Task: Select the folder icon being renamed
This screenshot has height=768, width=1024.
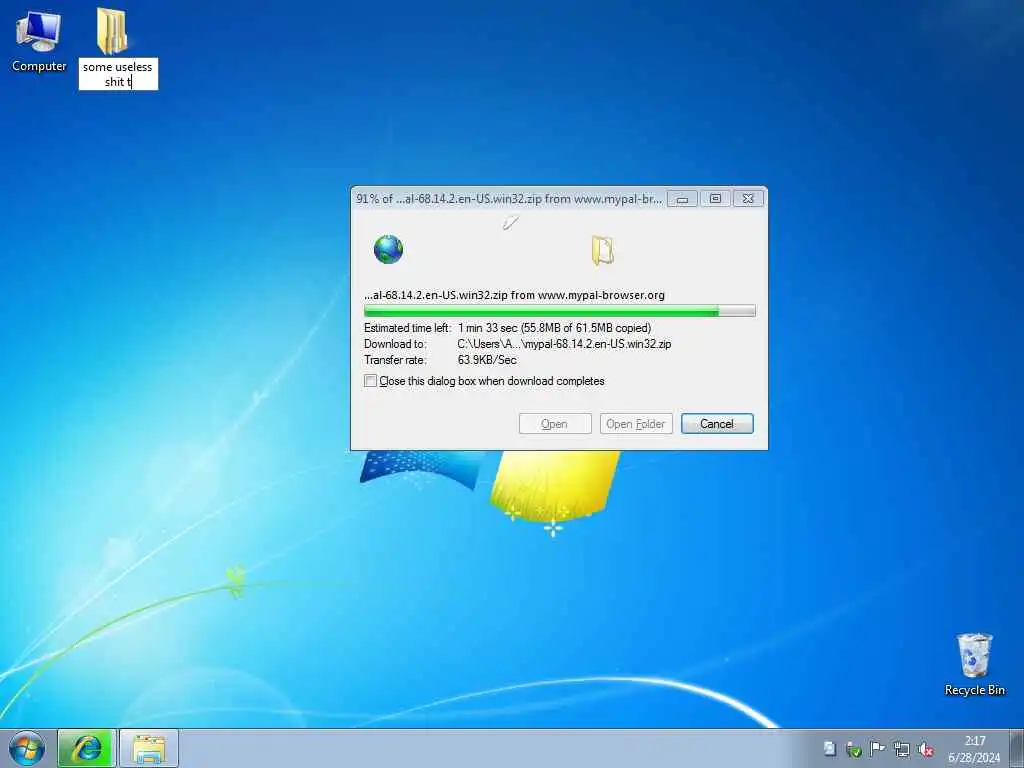Action: (112, 31)
